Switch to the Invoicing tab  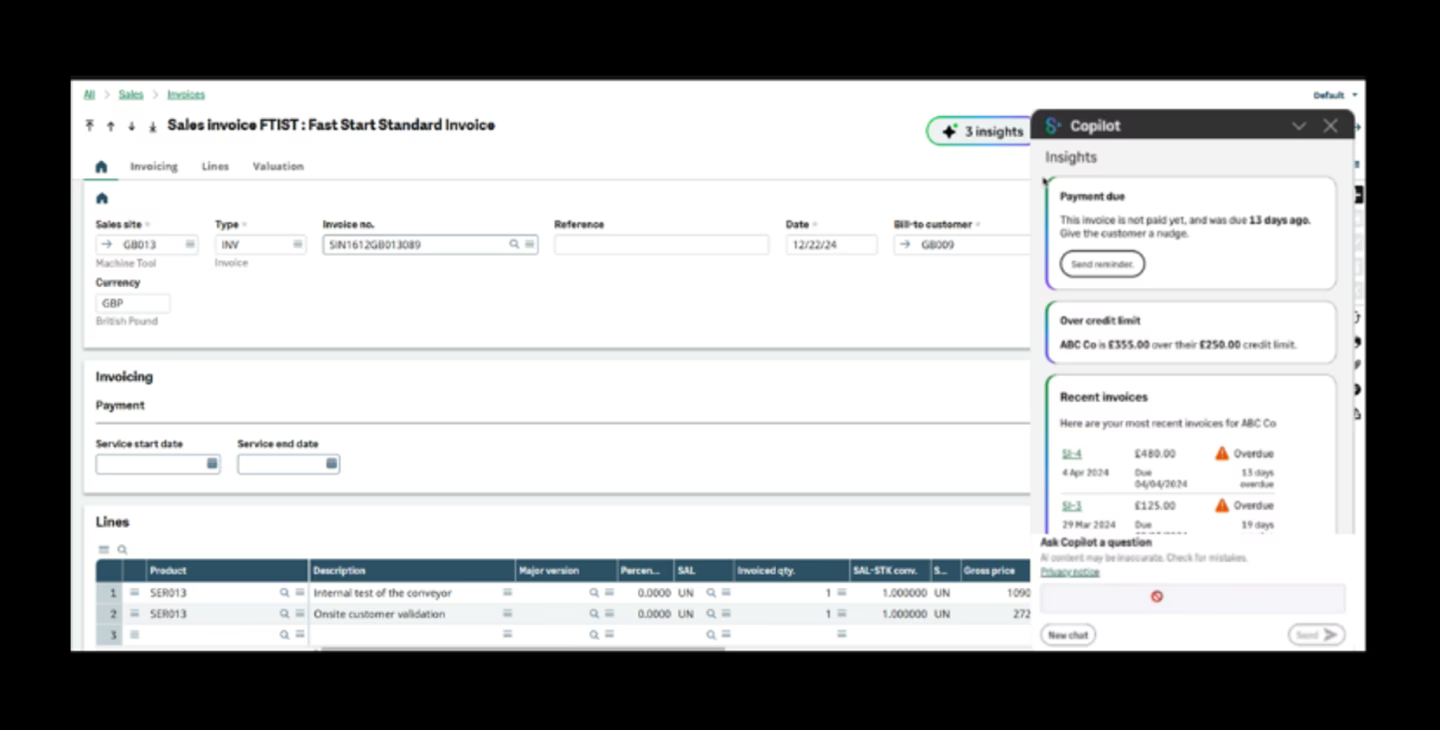coord(153,166)
